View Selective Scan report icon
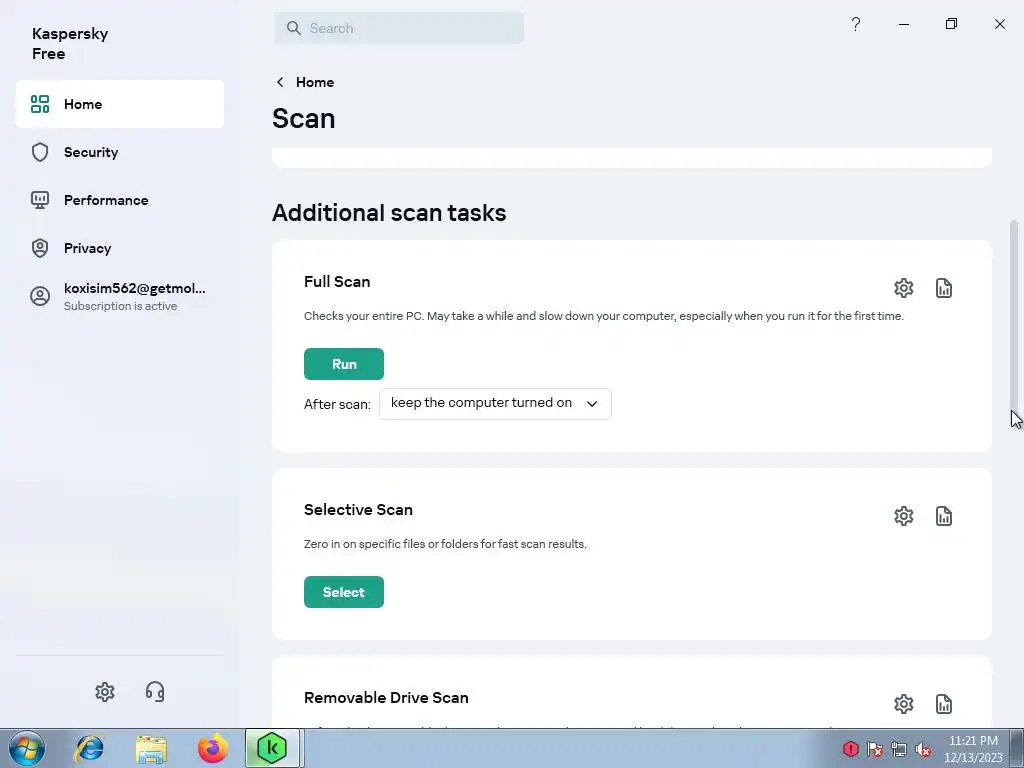The image size is (1024, 768). tap(944, 516)
